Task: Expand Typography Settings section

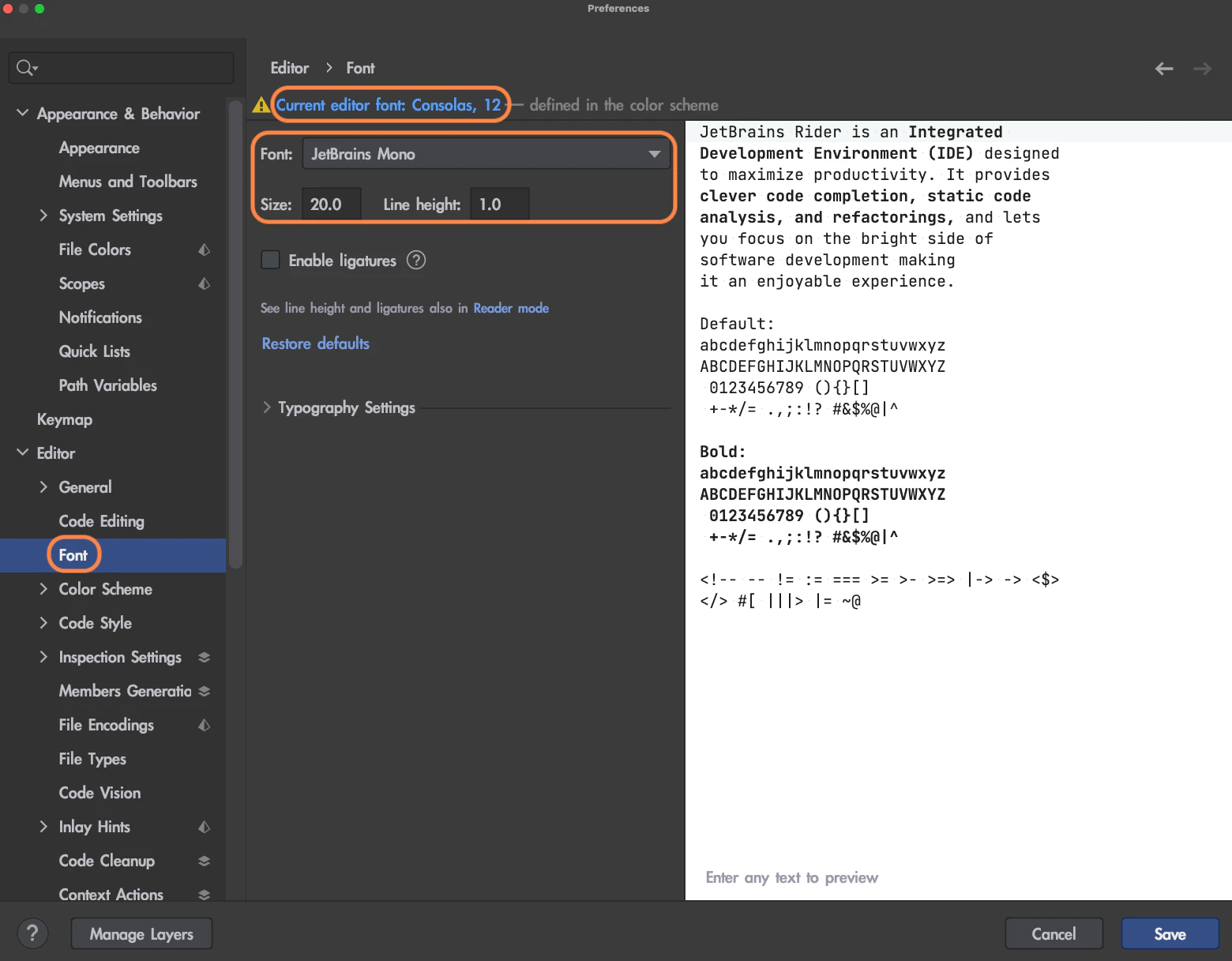Action: coord(266,407)
